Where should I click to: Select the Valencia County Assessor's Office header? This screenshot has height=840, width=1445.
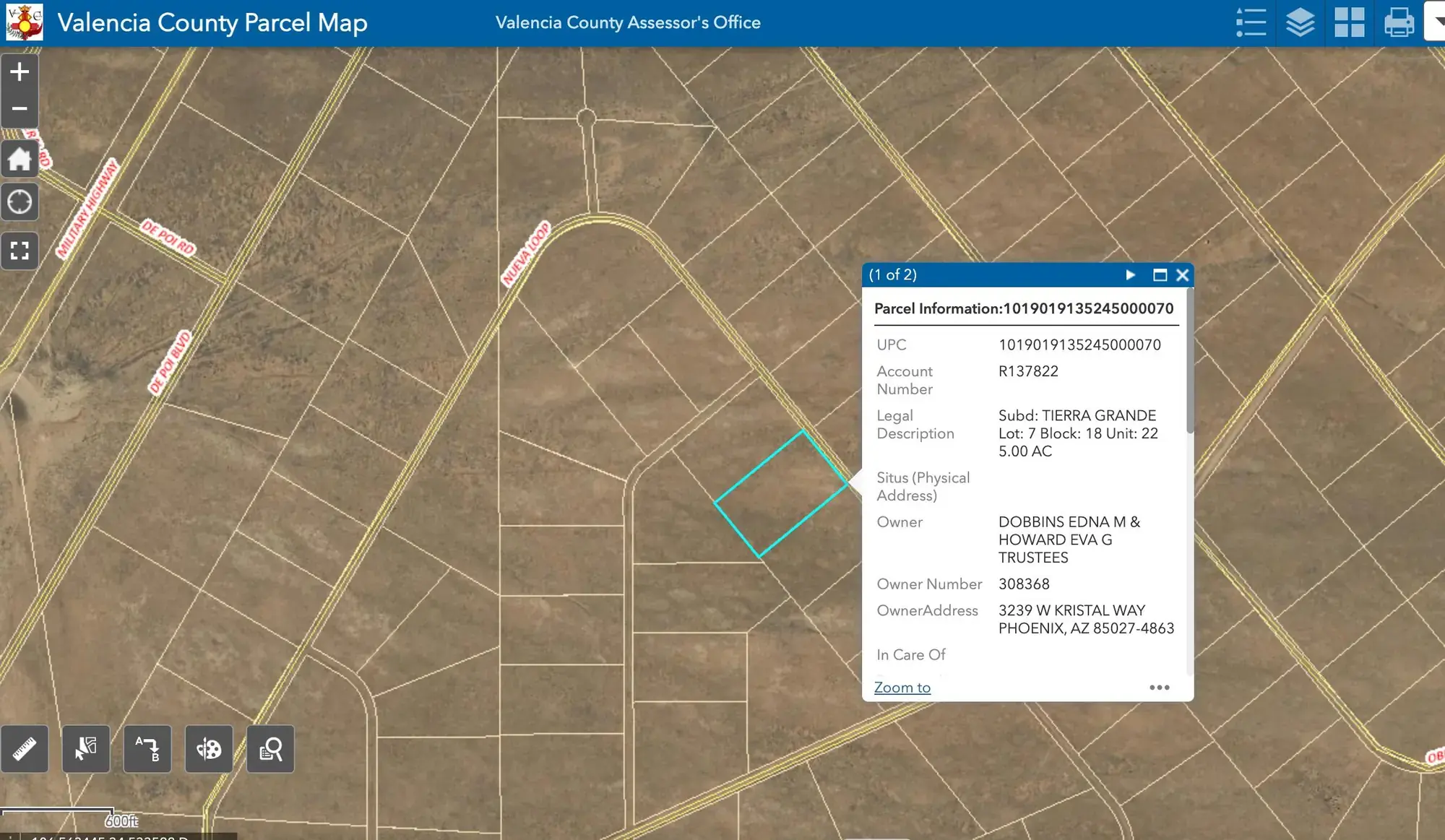point(627,22)
